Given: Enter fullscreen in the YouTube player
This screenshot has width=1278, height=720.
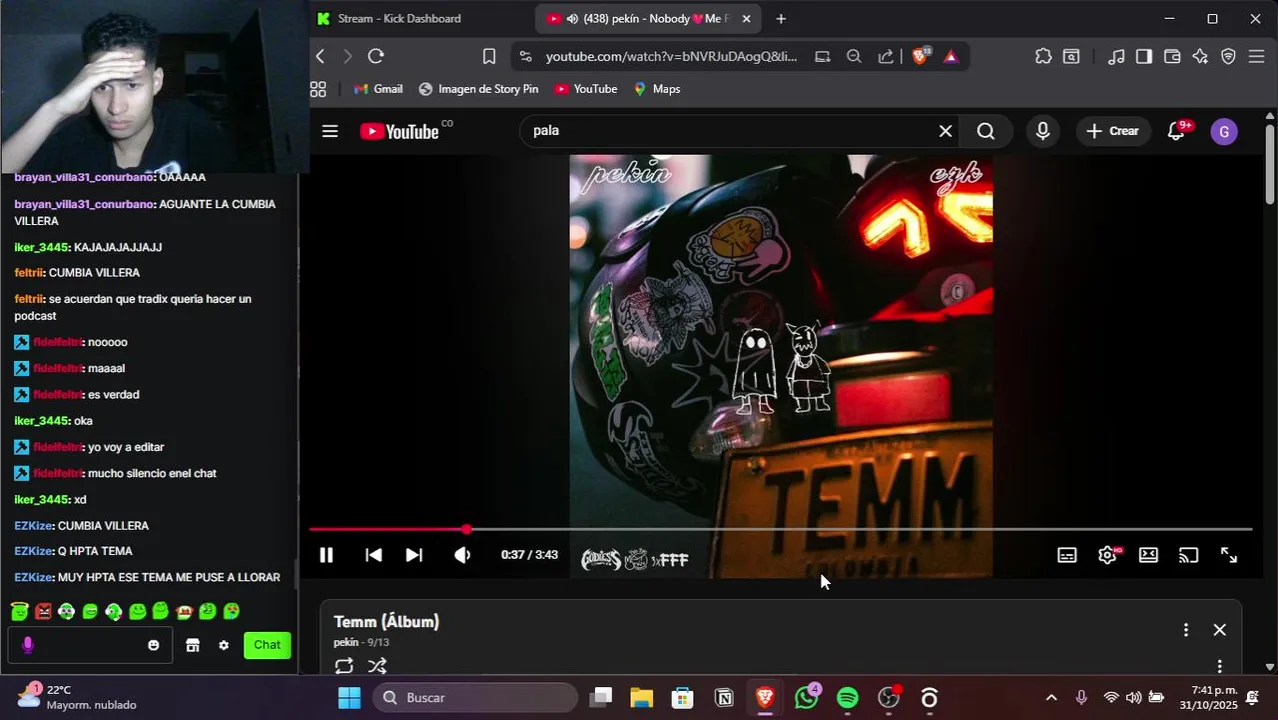Looking at the screenshot, I should 1229,555.
